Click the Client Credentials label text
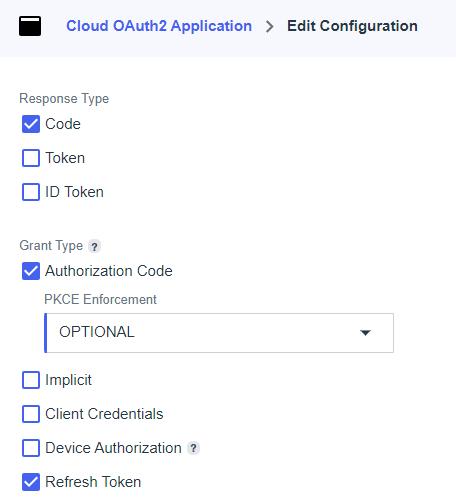Image resolution: width=456 pixels, height=501 pixels. point(104,414)
